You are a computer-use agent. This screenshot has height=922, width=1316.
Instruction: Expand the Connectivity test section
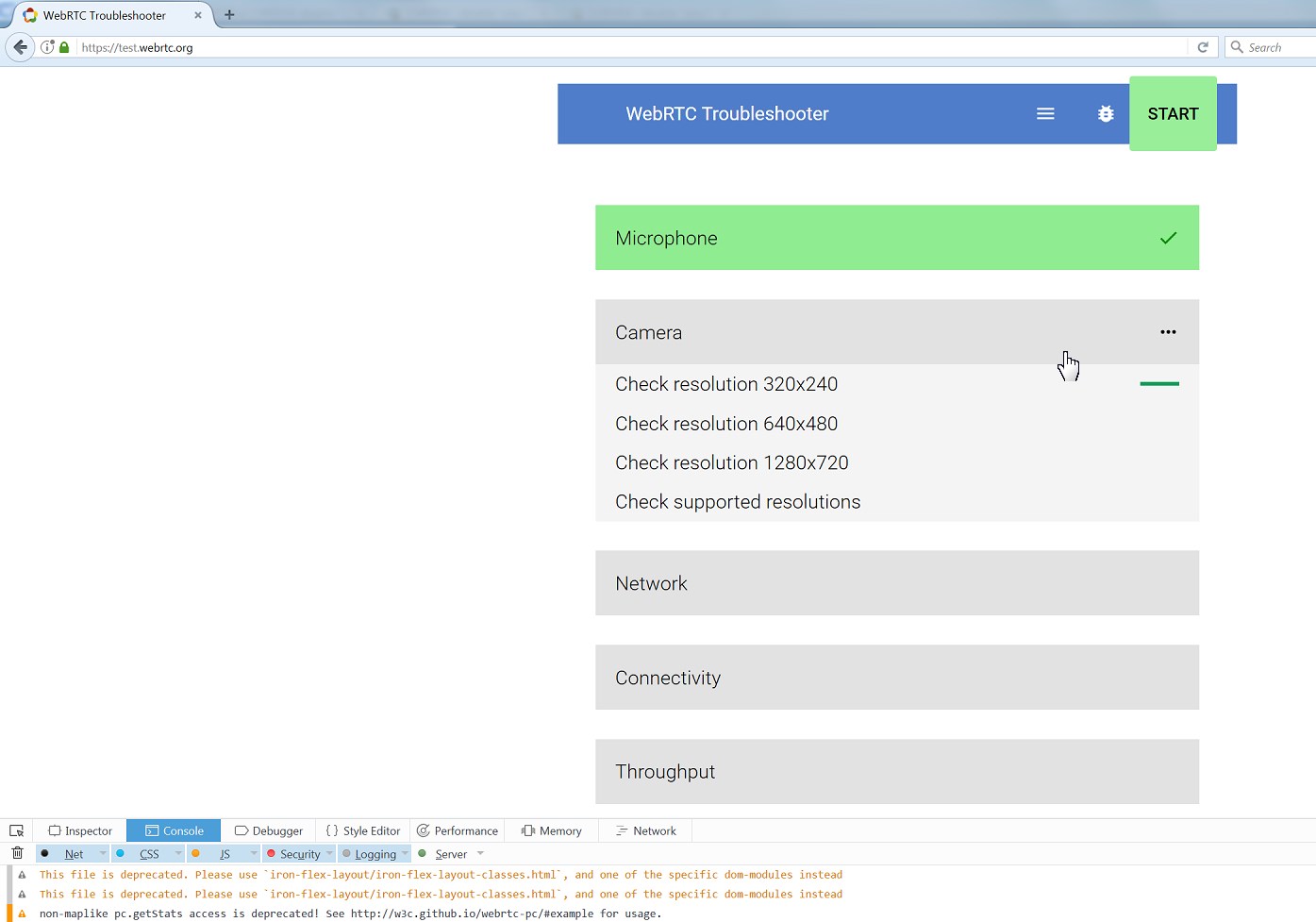click(897, 678)
